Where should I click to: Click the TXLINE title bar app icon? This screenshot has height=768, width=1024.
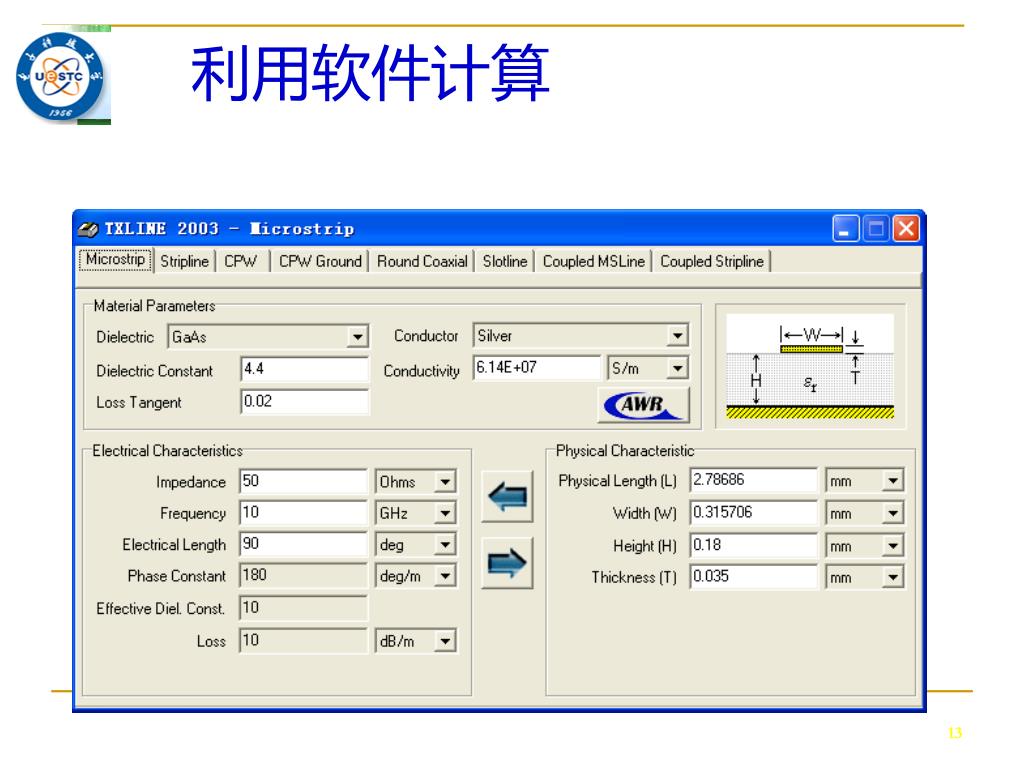(x=88, y=229)
